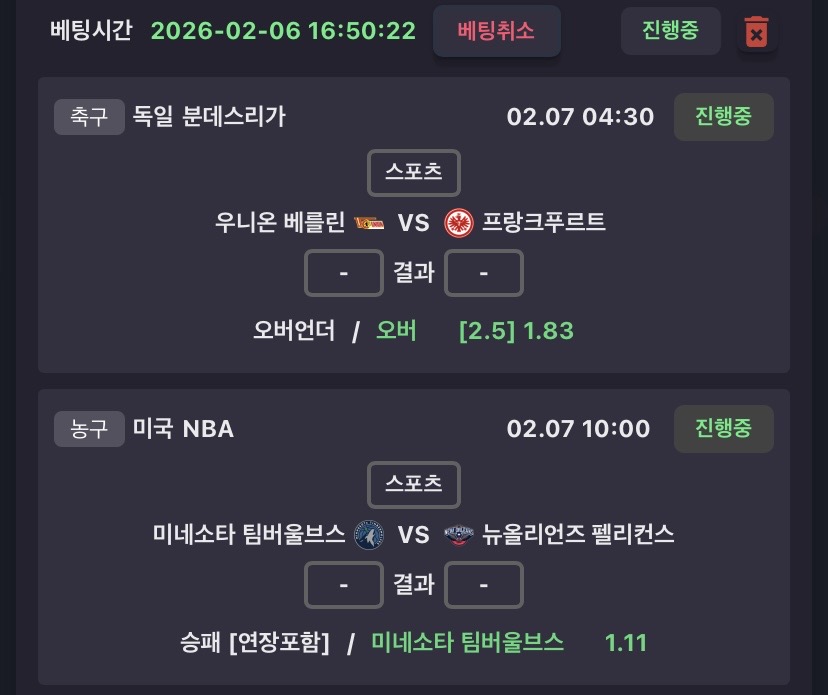Select the 농구 sport tag

[89, 429]
